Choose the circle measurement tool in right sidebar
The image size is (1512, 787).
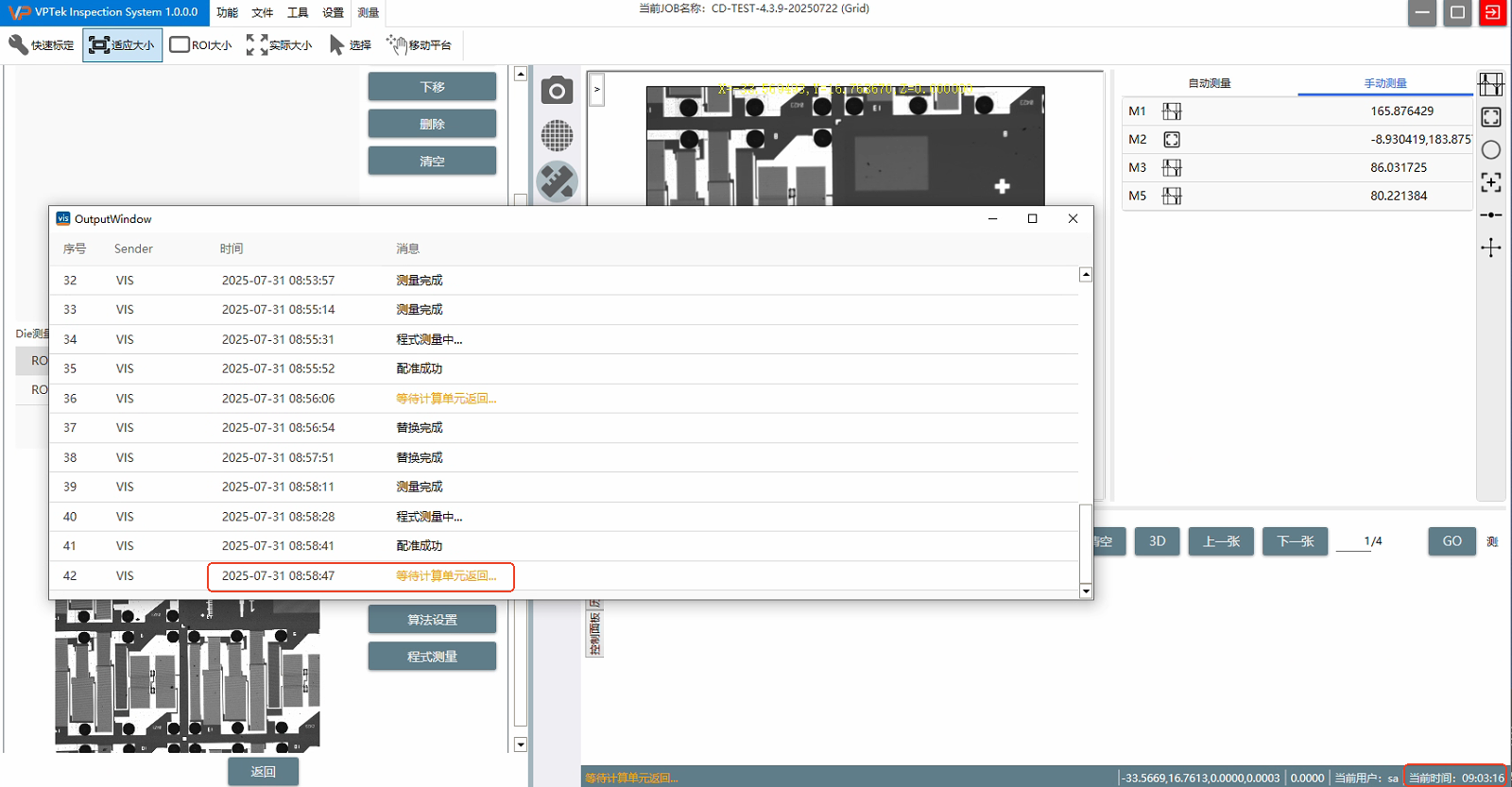pyautogui.click(x=1491, y=150)
